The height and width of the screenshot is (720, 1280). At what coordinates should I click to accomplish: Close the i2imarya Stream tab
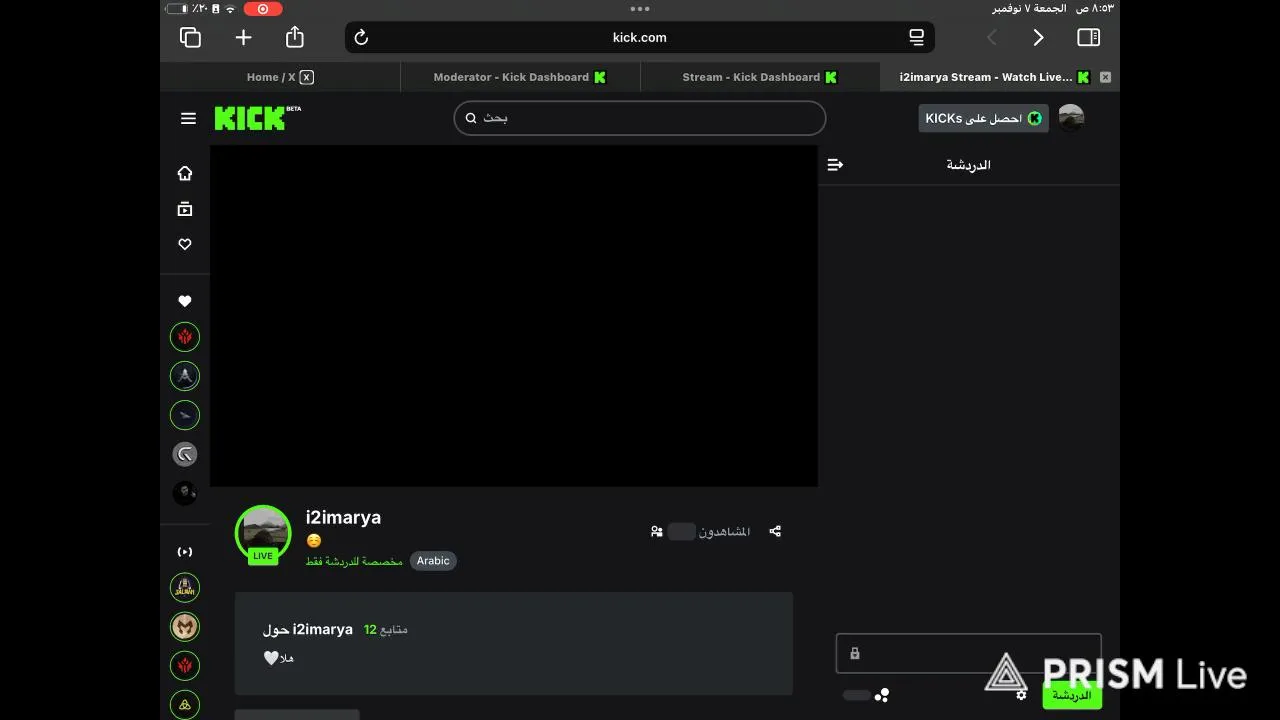[1105, 77]
